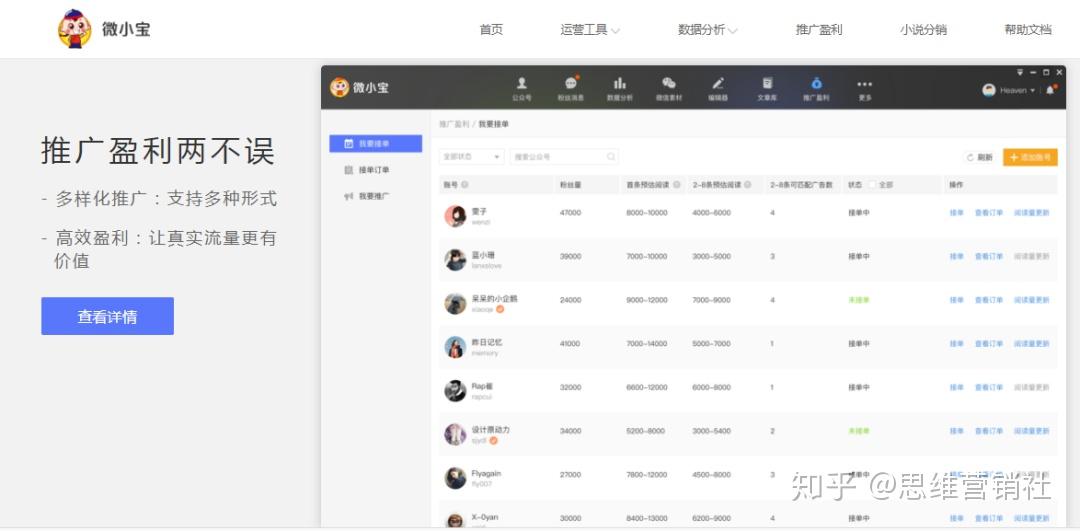Click the avatar thumbnail of Rap崔
This screenshot has height=531, width=1080.
pos(455,391)
